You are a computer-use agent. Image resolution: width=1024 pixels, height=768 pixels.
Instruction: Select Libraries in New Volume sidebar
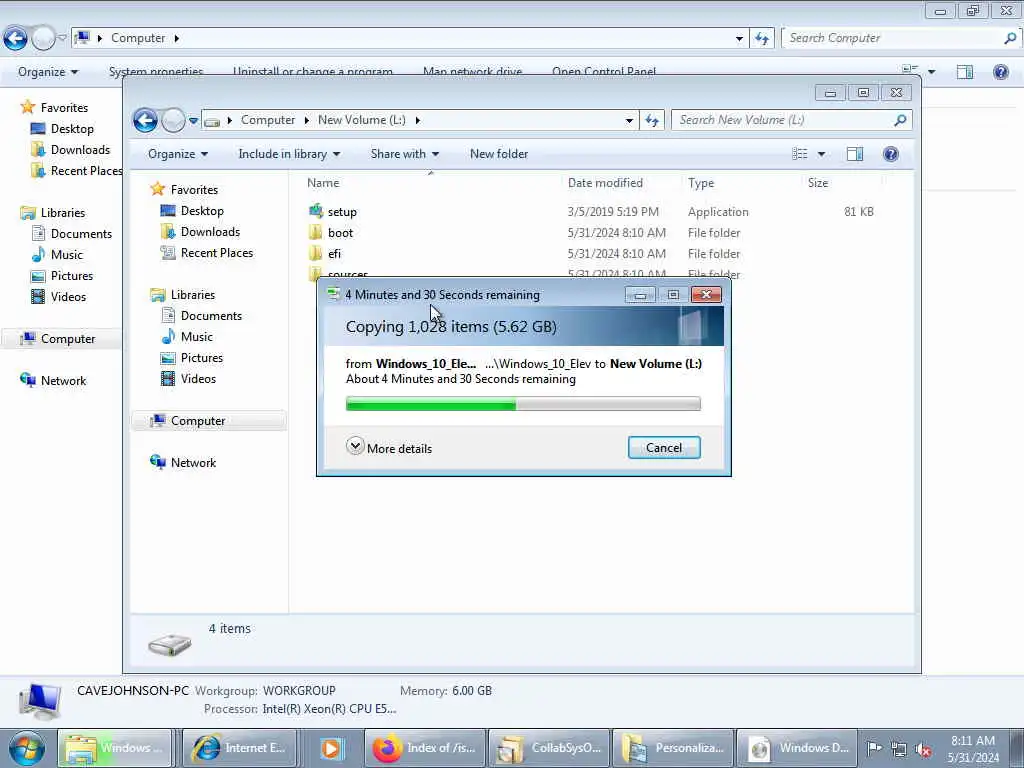tap(193, 295)
